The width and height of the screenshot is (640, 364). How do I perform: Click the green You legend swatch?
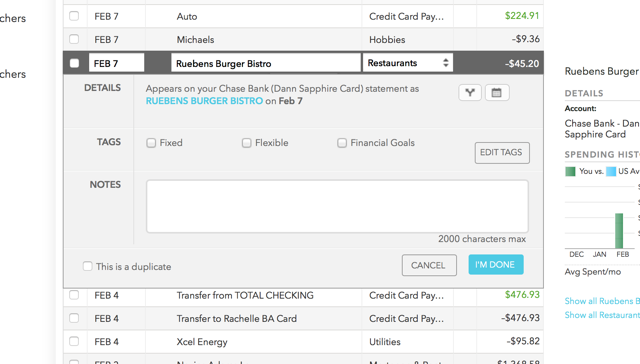(x=570, y=171)
